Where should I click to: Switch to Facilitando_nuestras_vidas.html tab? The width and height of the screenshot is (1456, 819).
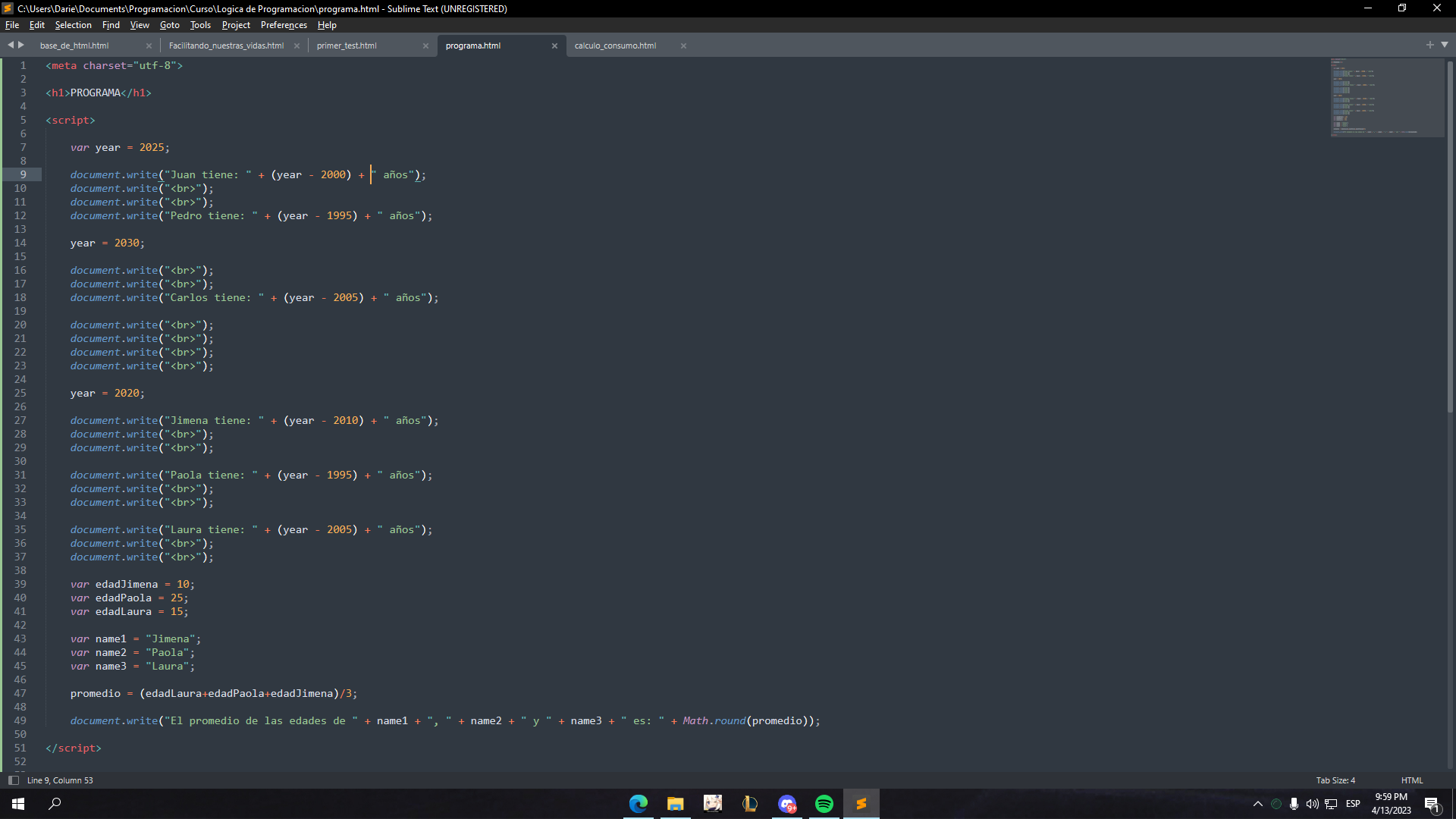tap(226, 45)
